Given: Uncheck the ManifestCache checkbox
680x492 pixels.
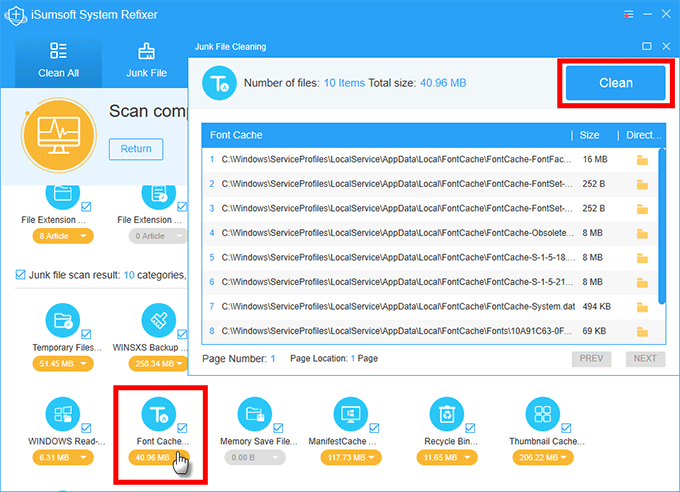Looking at the screenshot, I should 374,428.
